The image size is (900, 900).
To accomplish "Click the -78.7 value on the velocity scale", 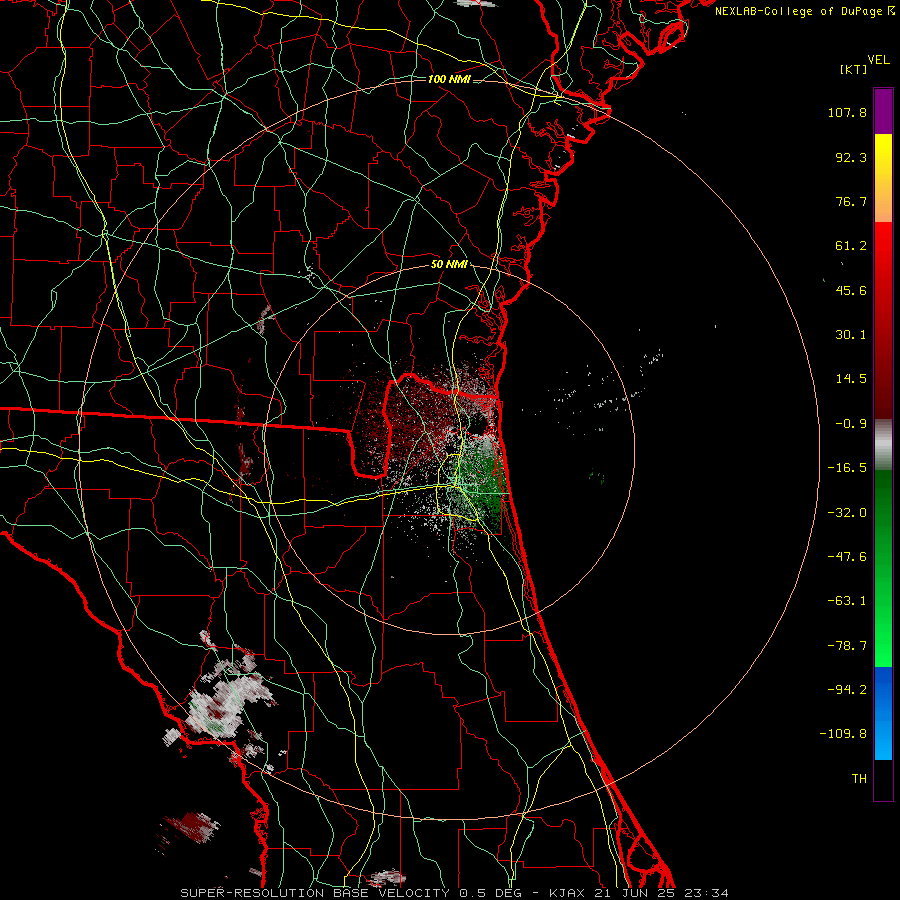I will pos(847,646).
